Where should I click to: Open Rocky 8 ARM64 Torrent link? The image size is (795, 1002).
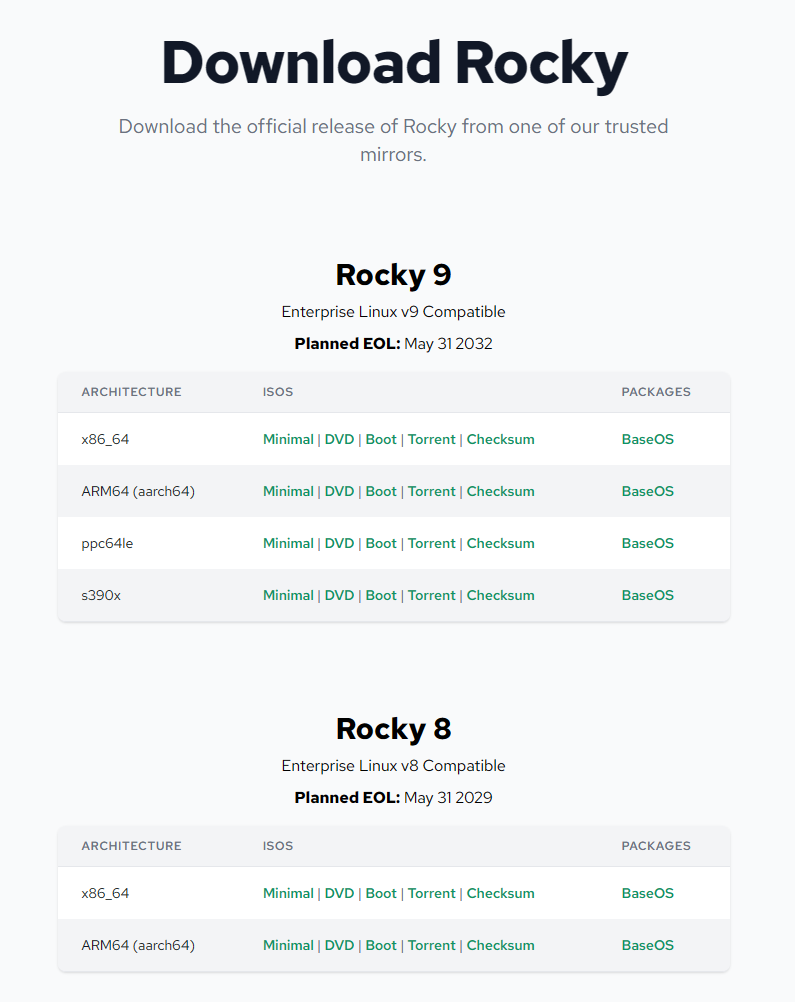coord(431,945)
